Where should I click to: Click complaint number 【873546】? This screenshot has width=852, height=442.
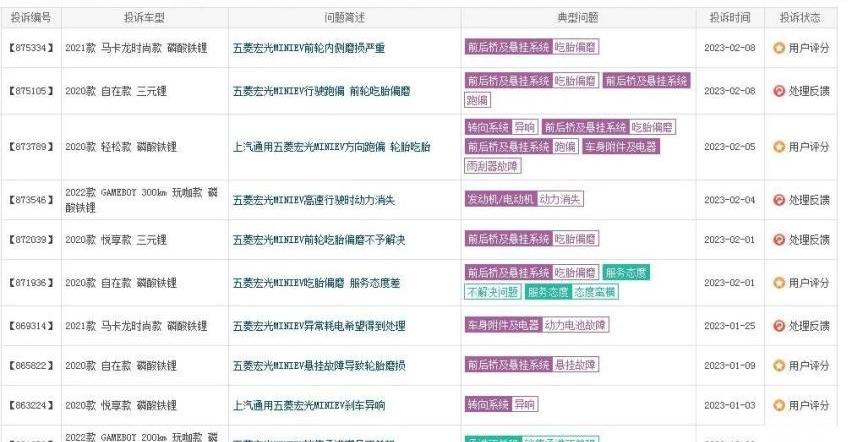(x=31, y=200)
